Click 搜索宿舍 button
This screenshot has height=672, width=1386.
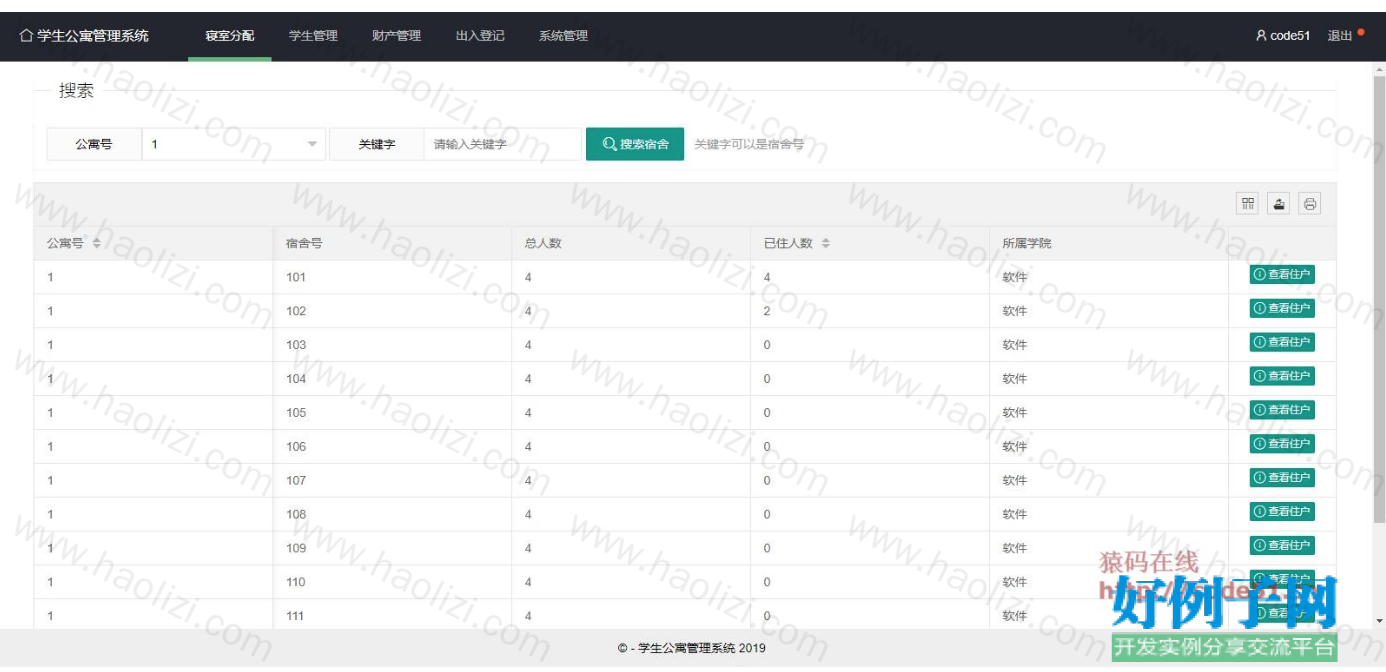tap(634, 144)
